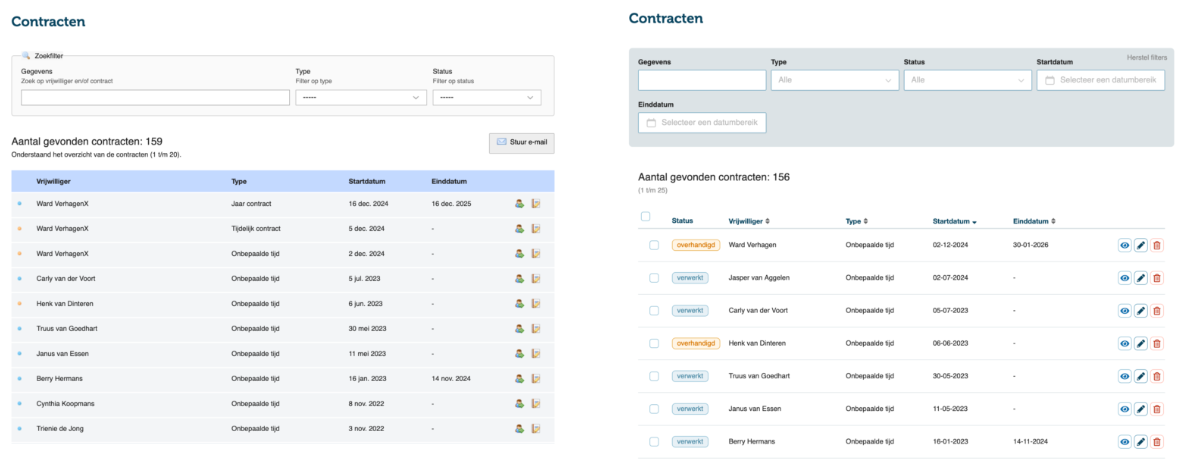Check the box in the 16-01-2023 row
The image size is (1184, 459).
[654, 442]
